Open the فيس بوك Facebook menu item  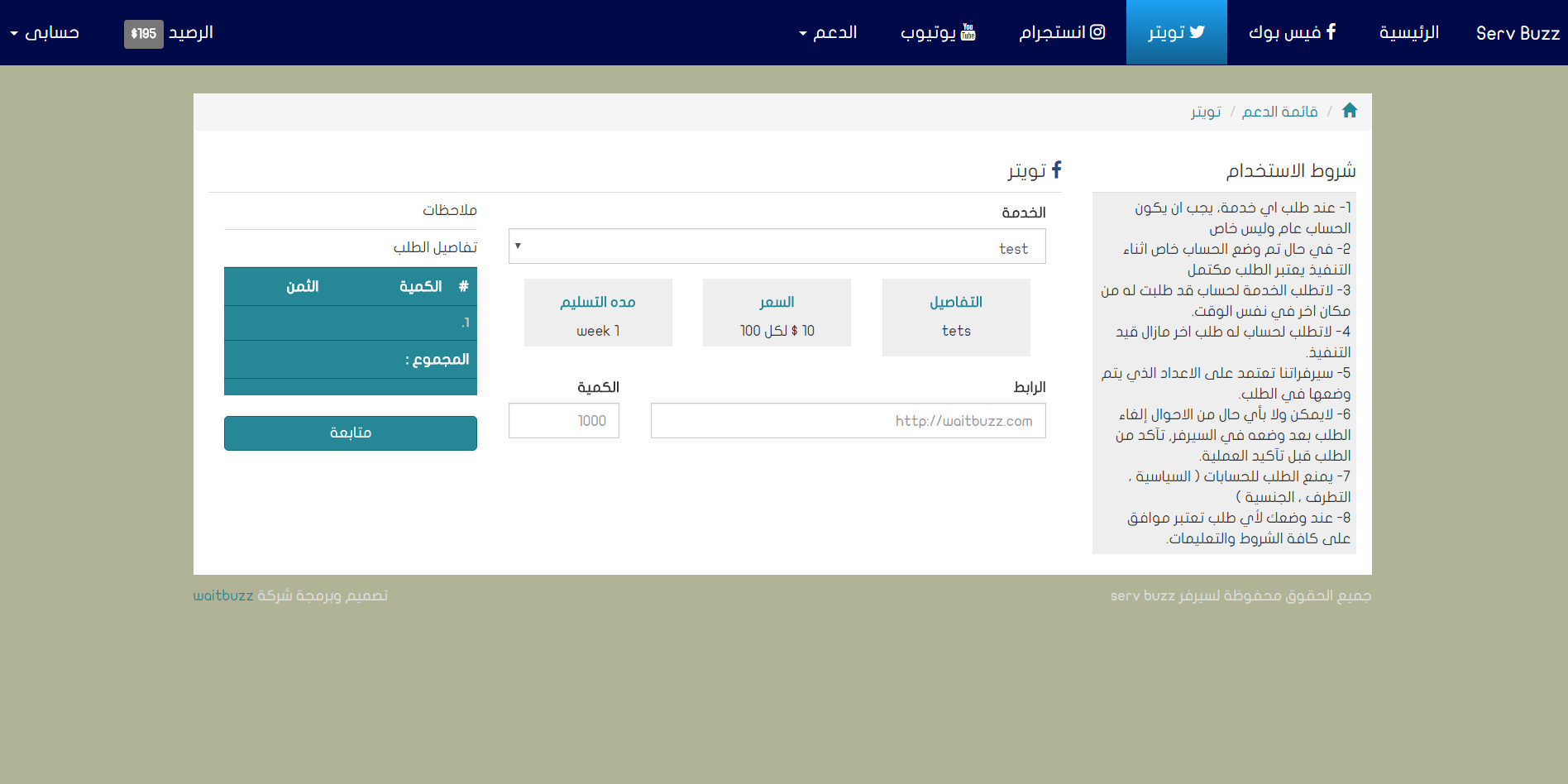click(1292, 32)
